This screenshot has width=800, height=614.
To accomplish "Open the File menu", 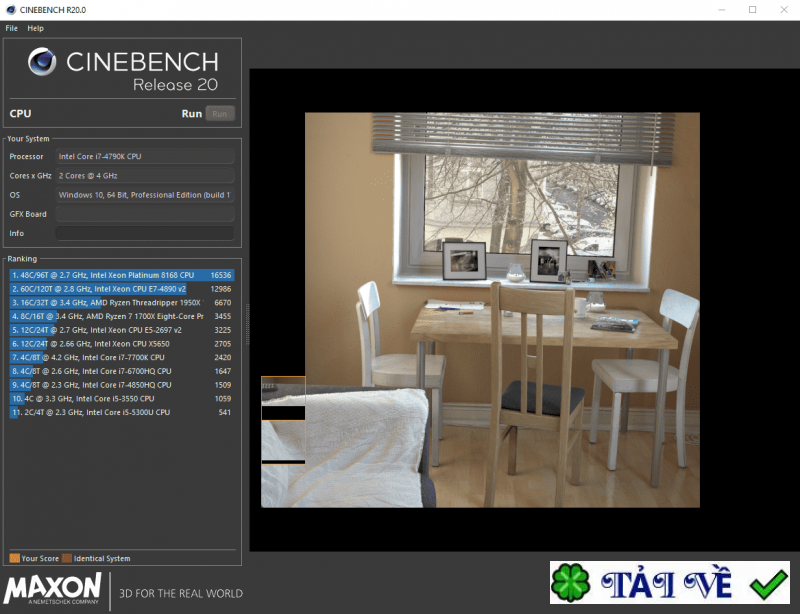I will (x=11, y=28).
